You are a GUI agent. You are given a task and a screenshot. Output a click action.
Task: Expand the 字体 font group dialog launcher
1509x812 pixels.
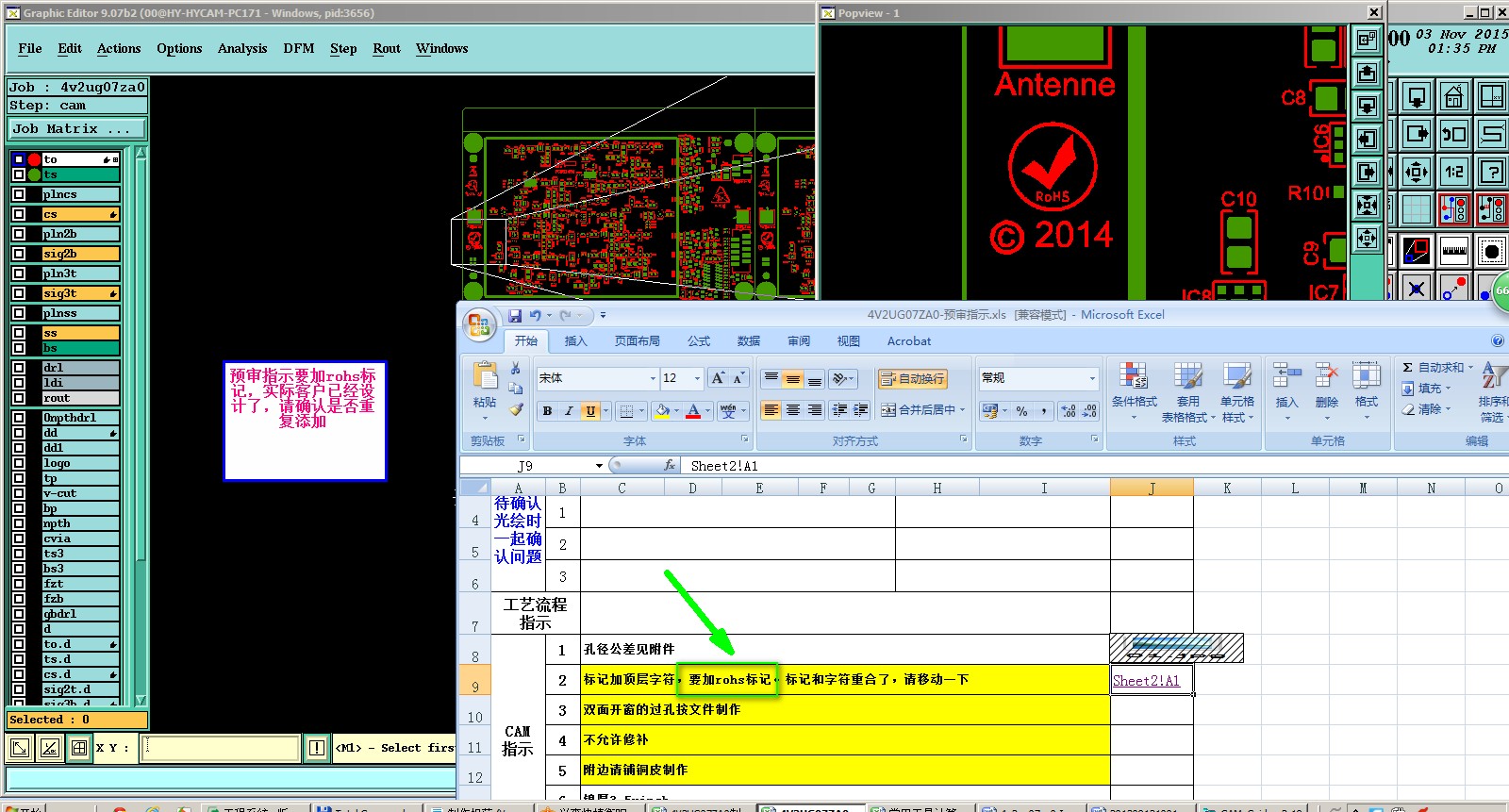[x=745, y=439]
